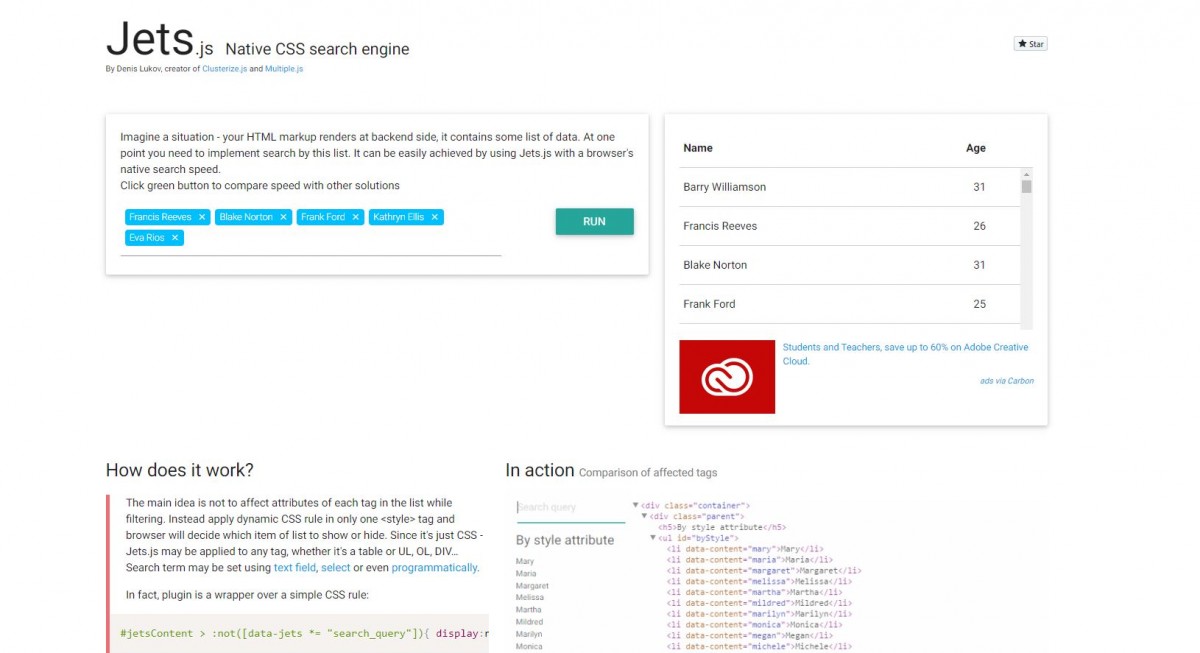
Task: Remove the Francis Reeves chip with its X
Action: tap(202, 217)
